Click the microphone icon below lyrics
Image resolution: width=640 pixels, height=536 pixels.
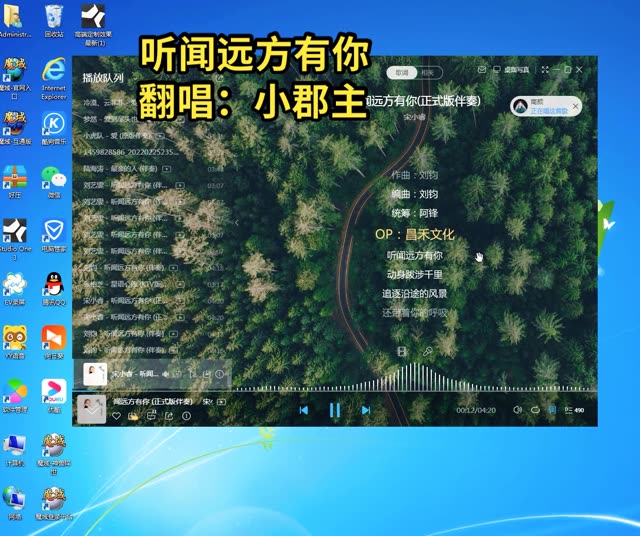click(x=427, y=351)
